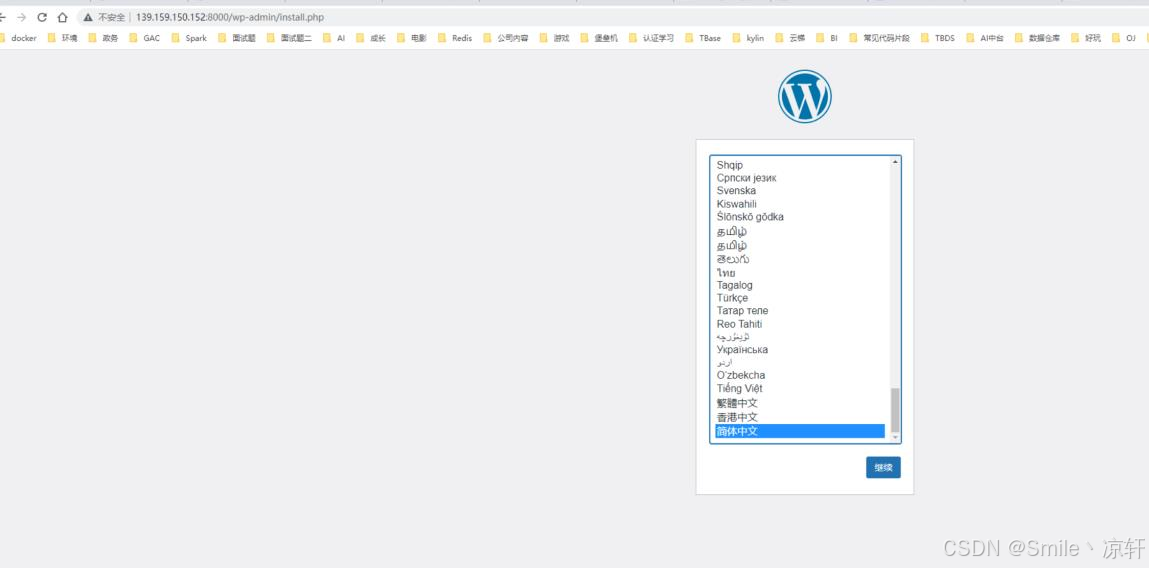Image resolution: width=1149 pixels, height=568 pixels.
Task: Open the AI中台 bookmark folder
Action: [x=985, y=38]
